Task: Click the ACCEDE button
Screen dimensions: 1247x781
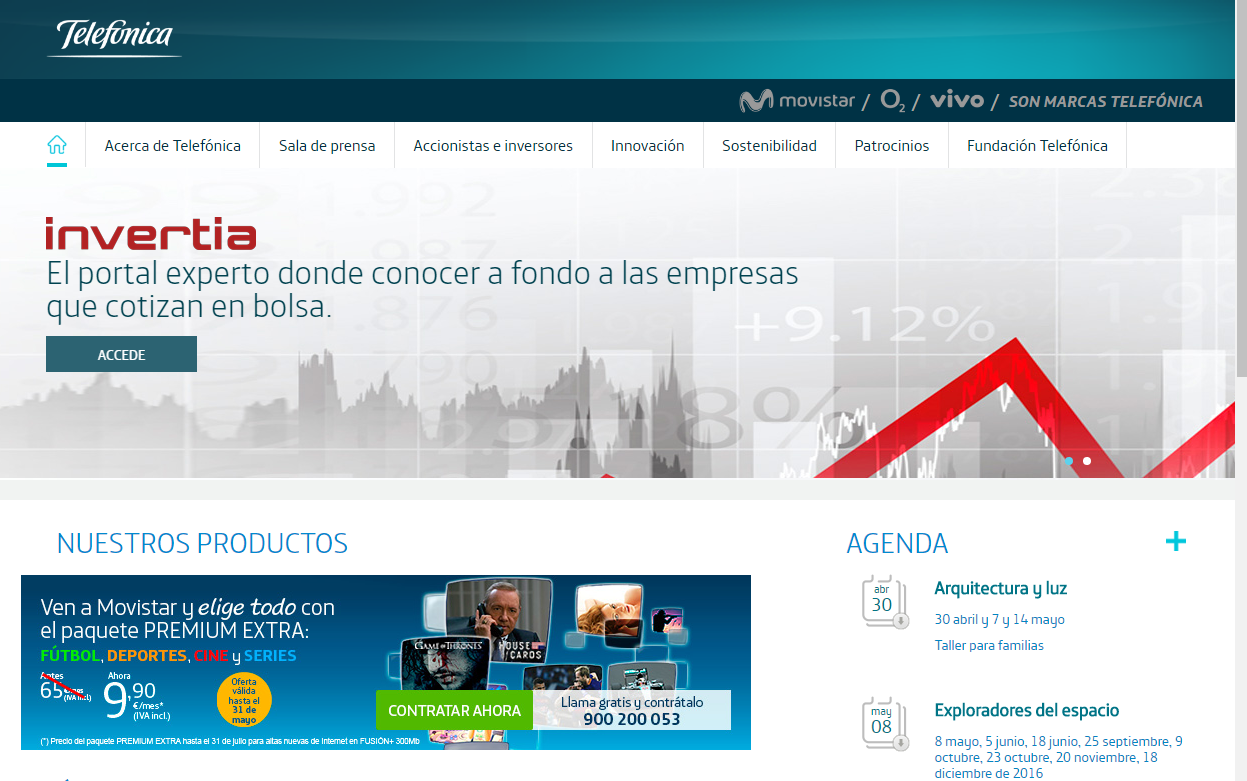Action: click(121, 354)
